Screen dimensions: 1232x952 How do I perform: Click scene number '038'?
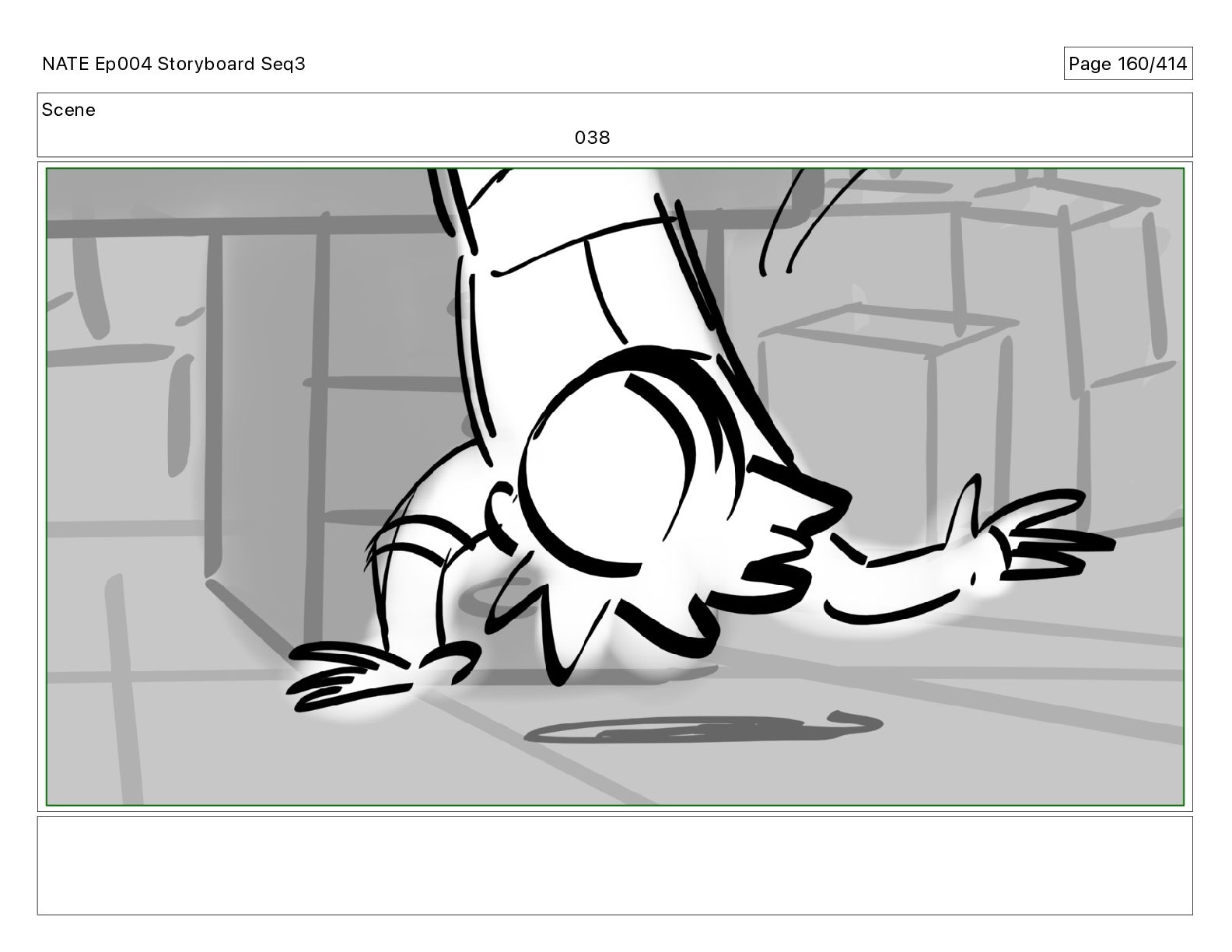pos(593,138)
